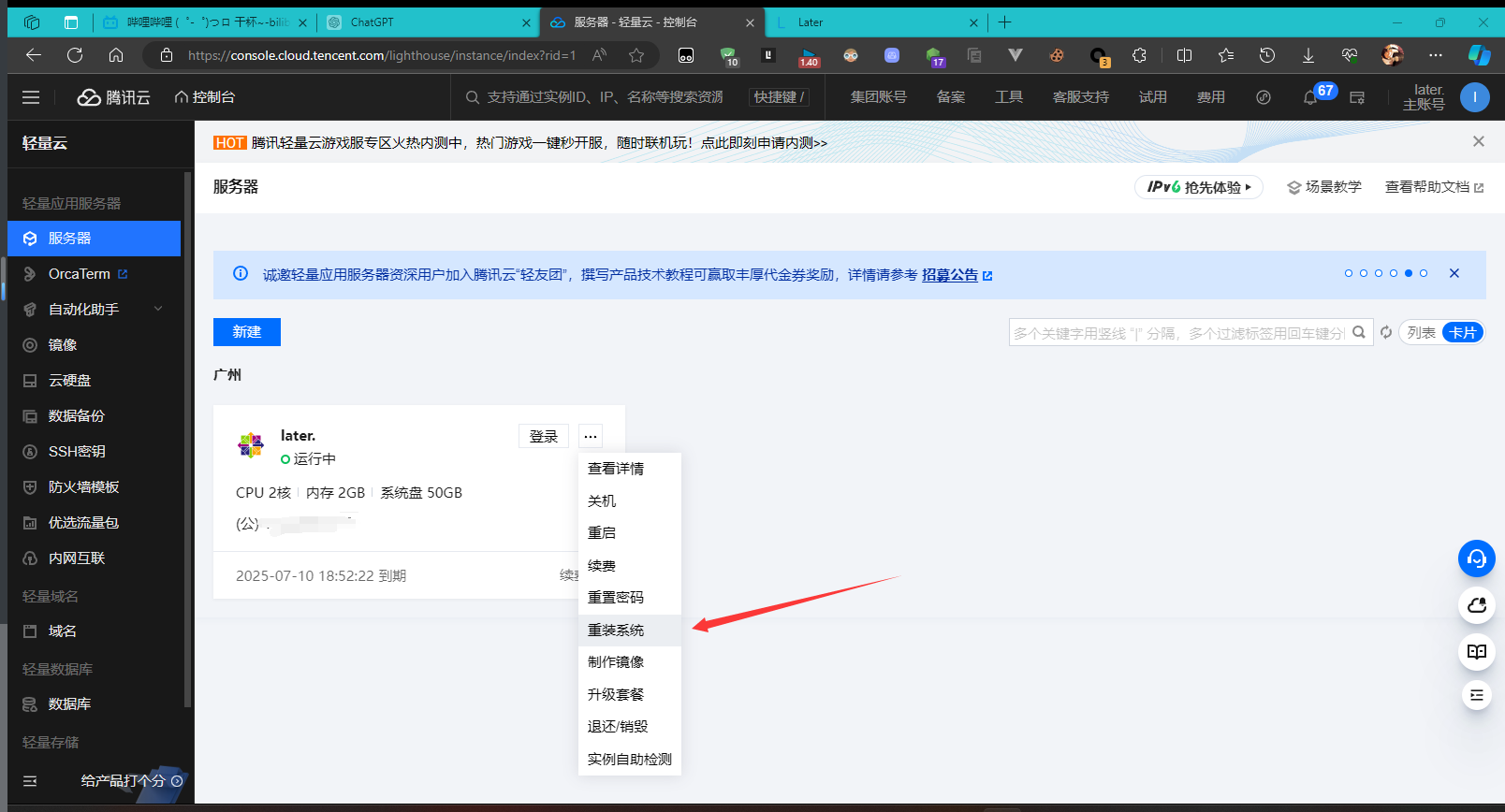The image size is (1505, 812).
Task: Select the fifth carousel dot in notice banner
Action: (x=1409, y=273)
